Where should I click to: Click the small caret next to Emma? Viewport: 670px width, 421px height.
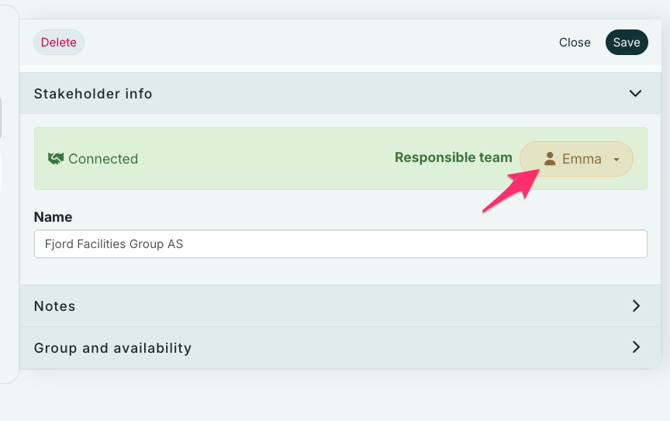[x=616, y=160]
